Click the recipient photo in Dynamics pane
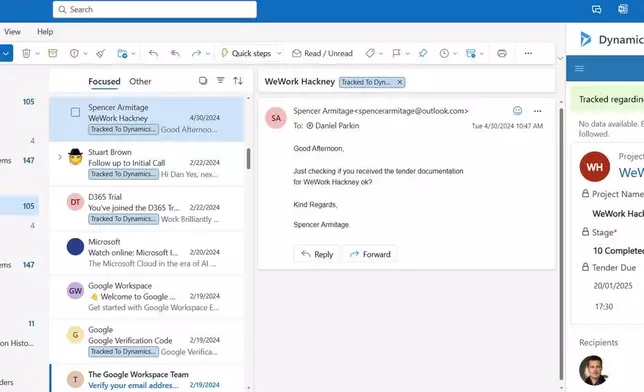Viewport: 644px width, 392px height. [593, 370]
